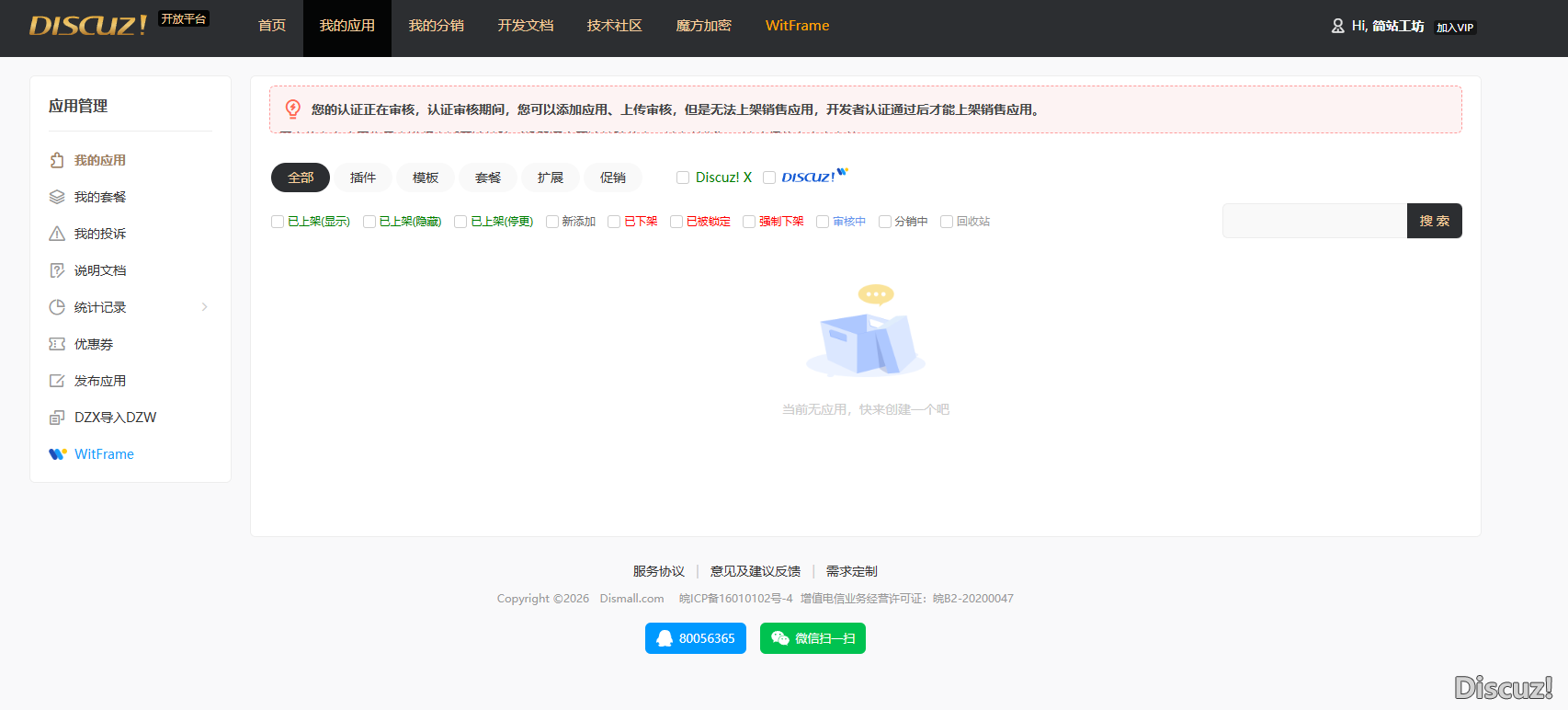This screenshot has width=1568, height=710.
Task: Click the layers icon beside 我的套餐
Action: 57,197
